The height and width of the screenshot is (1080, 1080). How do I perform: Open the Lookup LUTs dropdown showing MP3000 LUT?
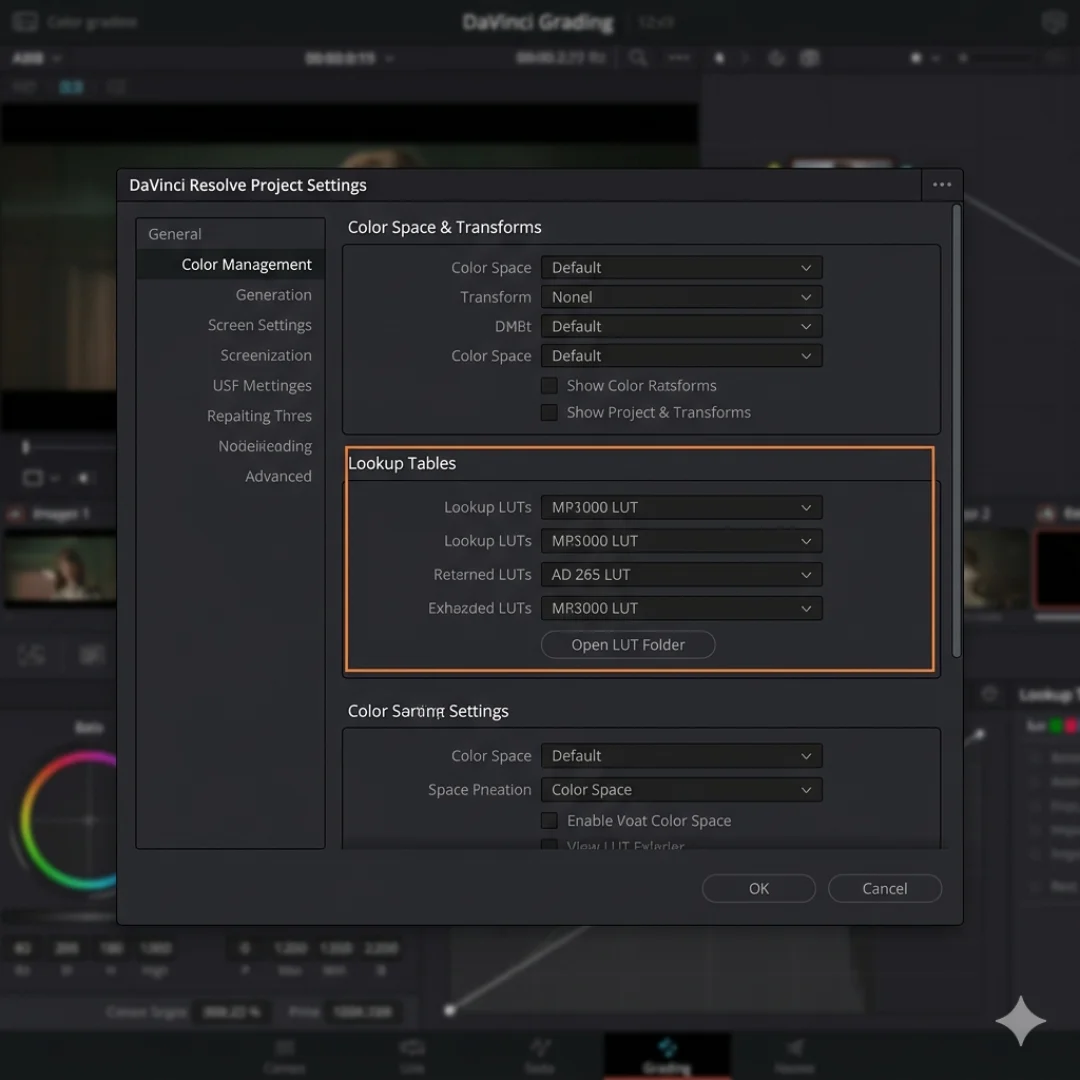[681, 508]
